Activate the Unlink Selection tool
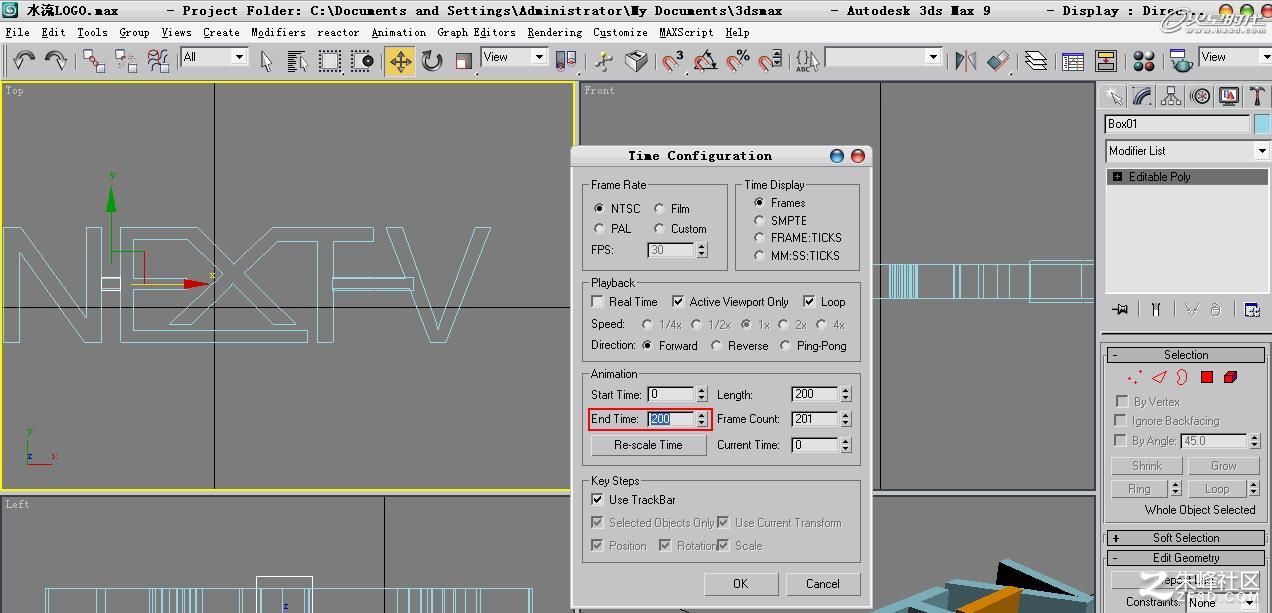 (x=126, y=61)
